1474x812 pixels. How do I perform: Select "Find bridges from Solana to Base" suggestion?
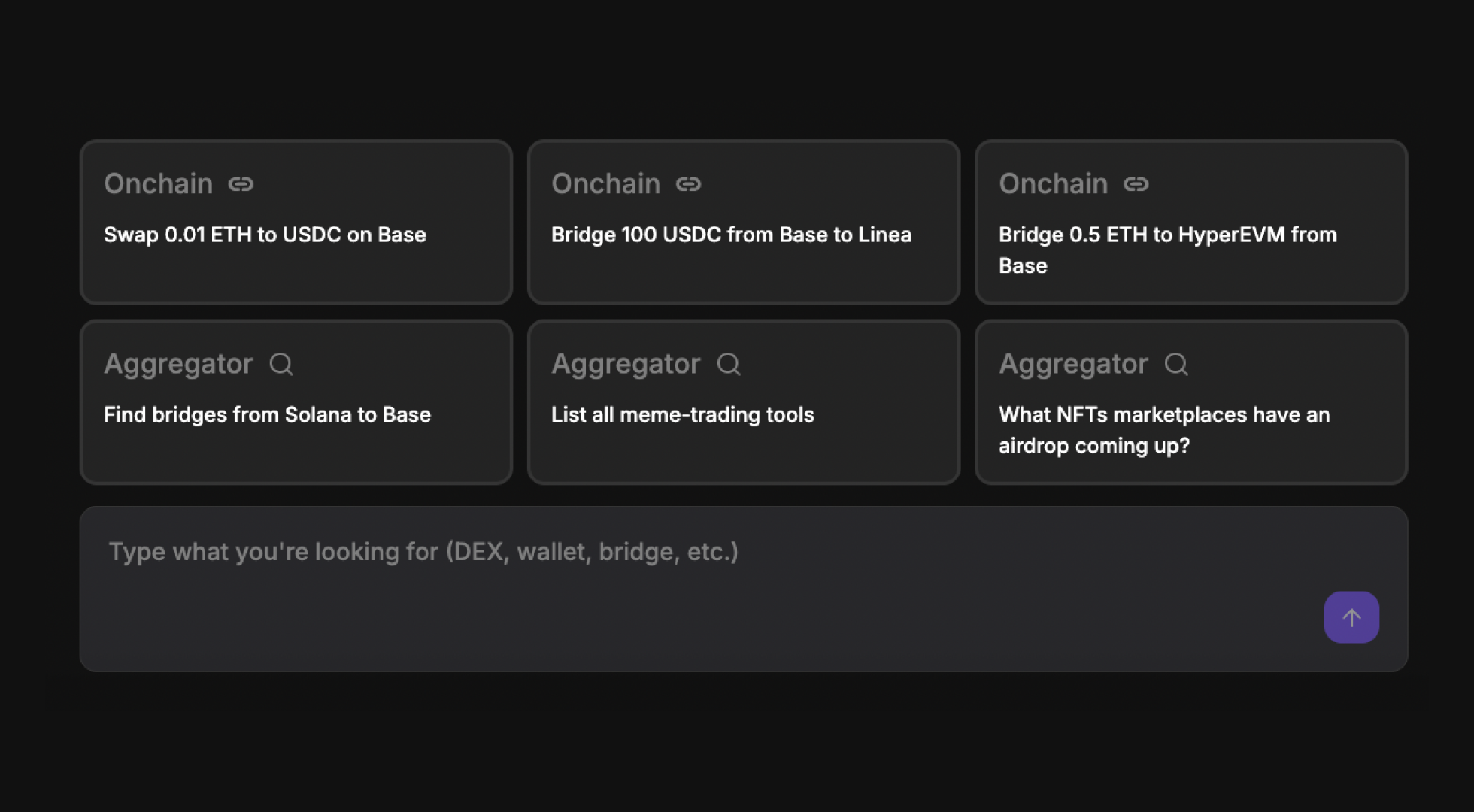pyautogui.click(x=267, y=414)
